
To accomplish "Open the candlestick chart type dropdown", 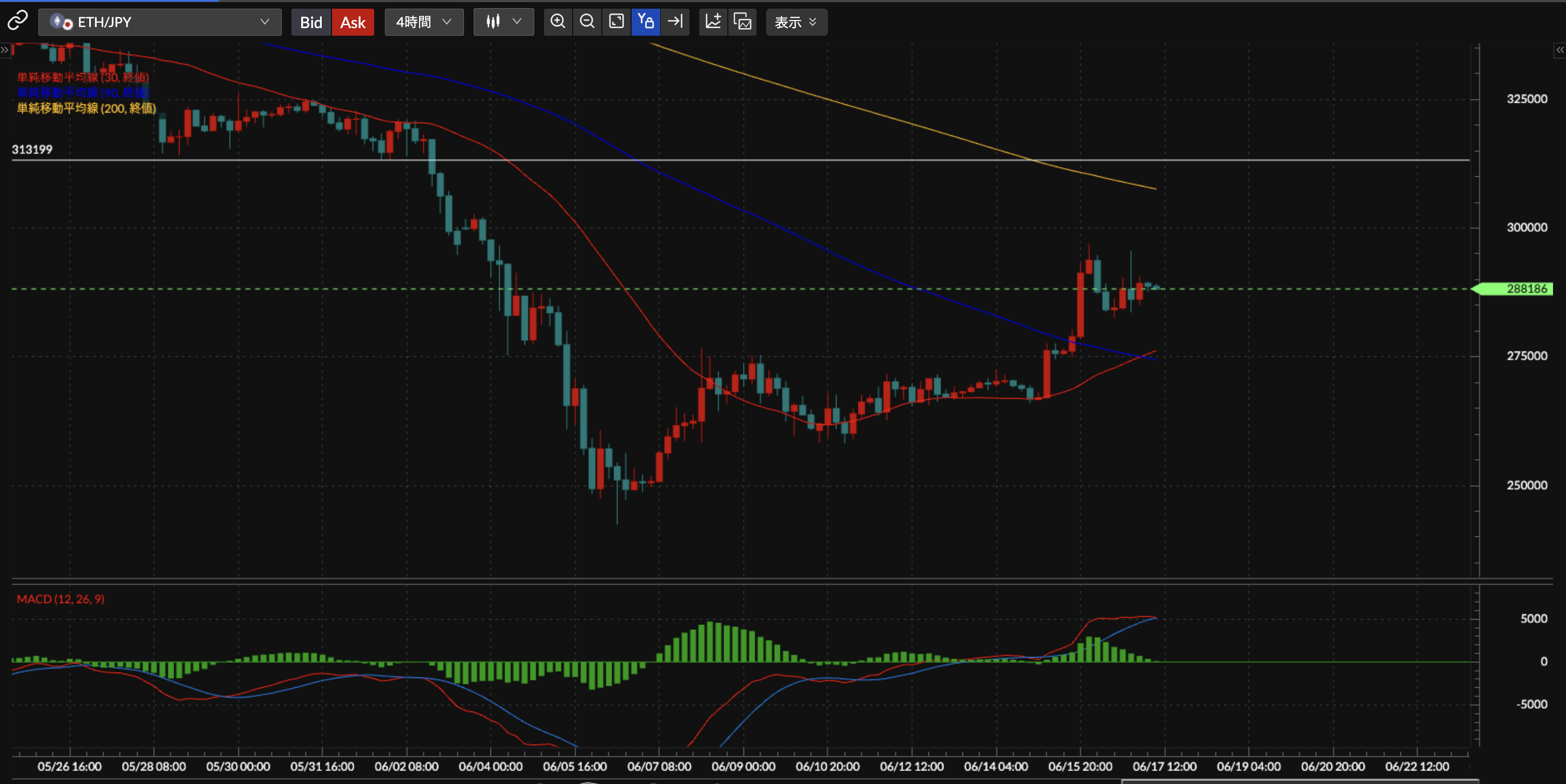I will (x=503, y=22).
